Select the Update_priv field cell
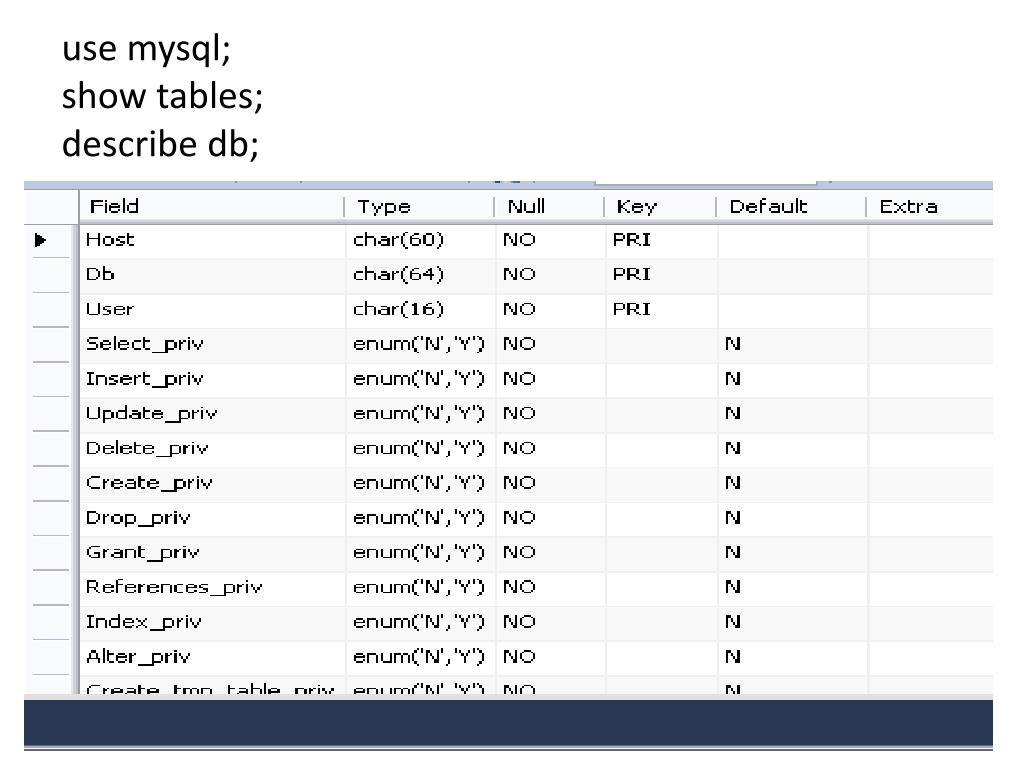Viewport: 1024px width, 768px height. 151,413
